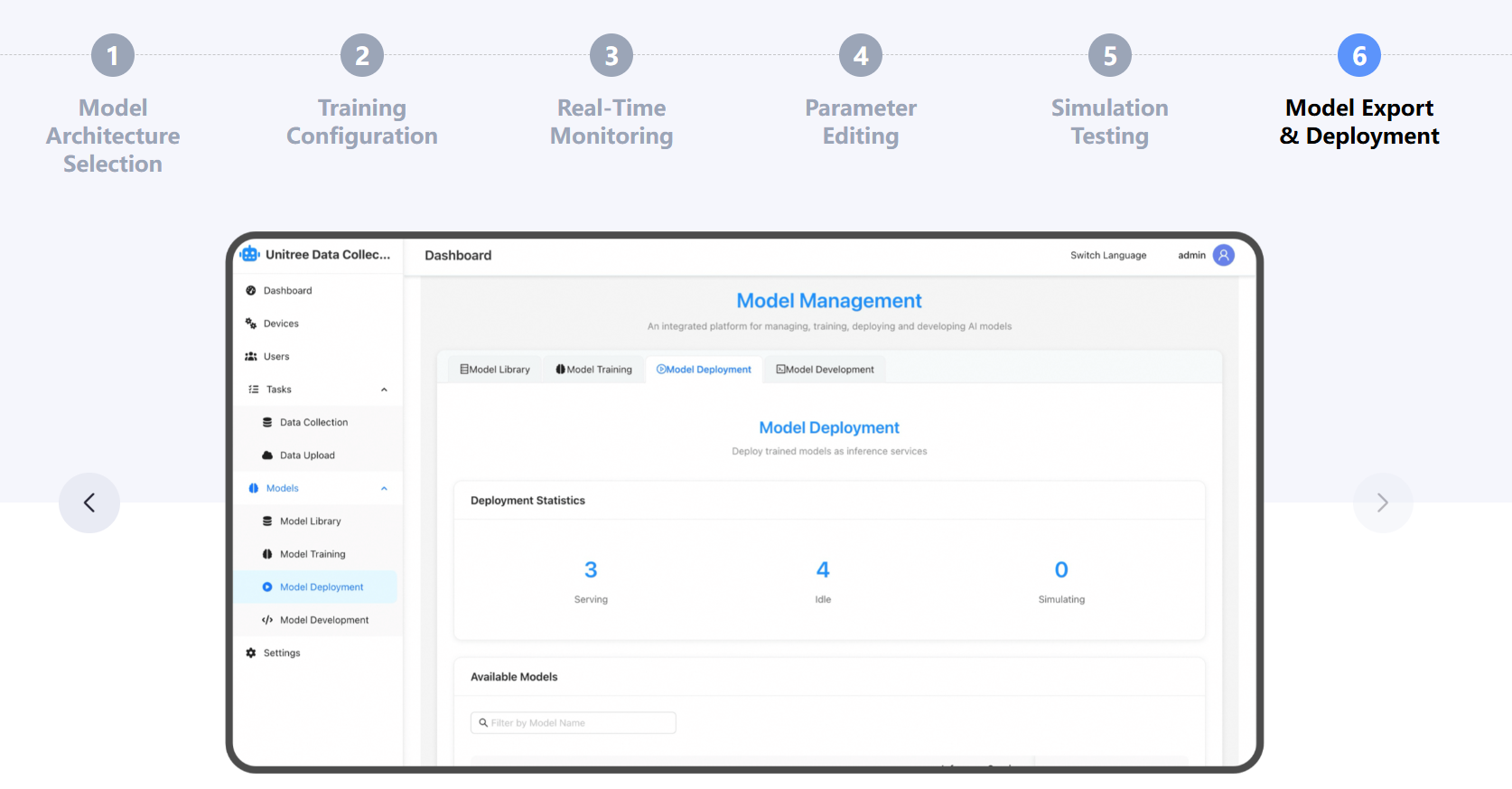Select step 1 number circle

tap(113, 56)
